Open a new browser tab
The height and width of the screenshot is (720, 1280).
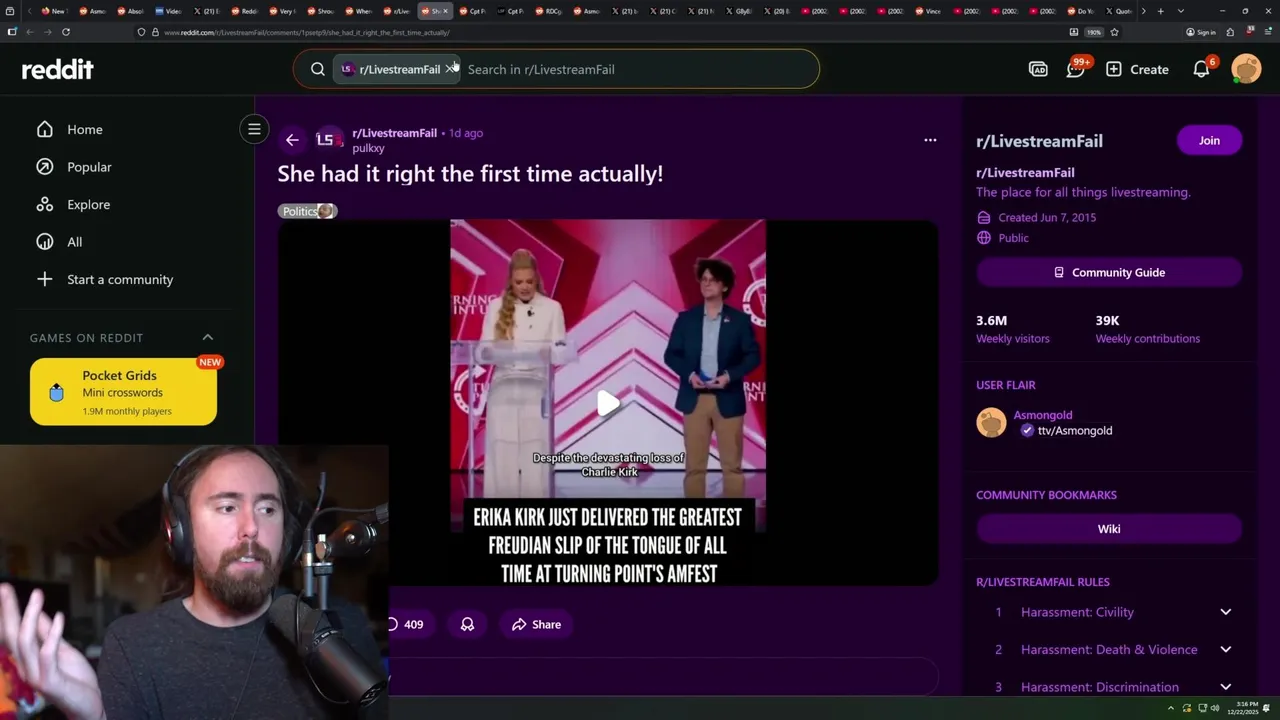[x=1160, y=11]
